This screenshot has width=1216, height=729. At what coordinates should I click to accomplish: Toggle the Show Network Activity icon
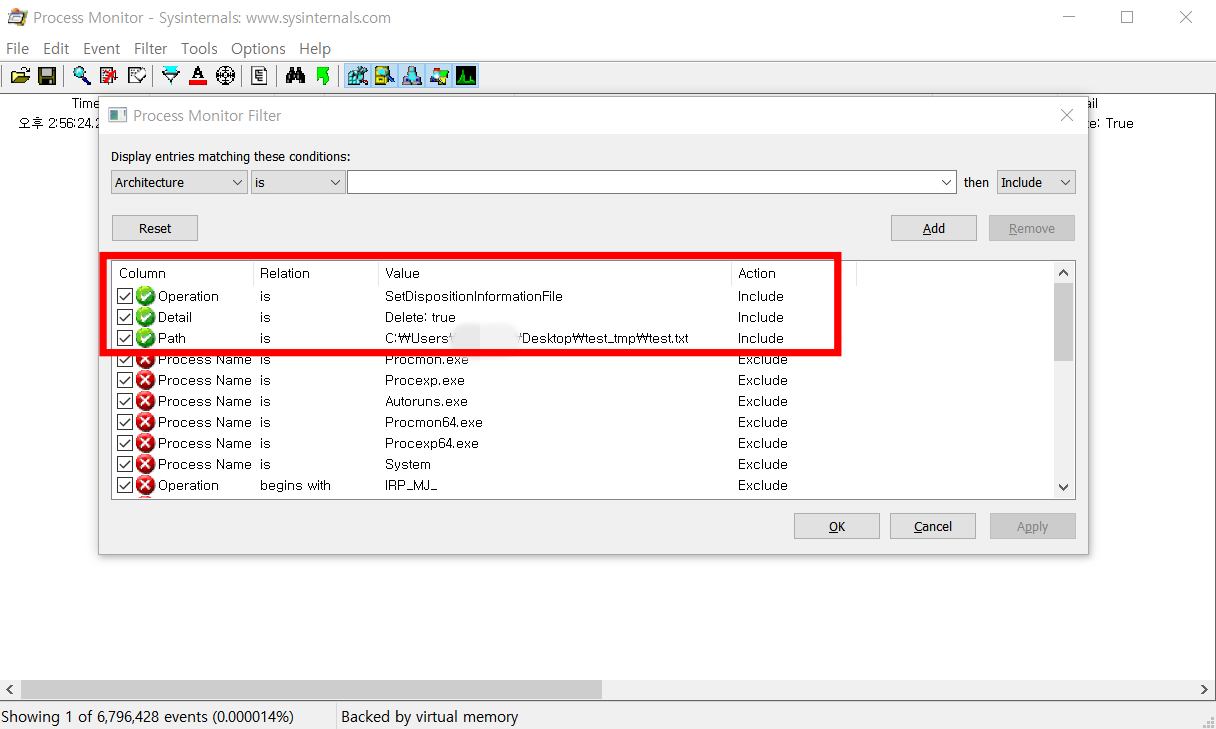tap(412, 75)
